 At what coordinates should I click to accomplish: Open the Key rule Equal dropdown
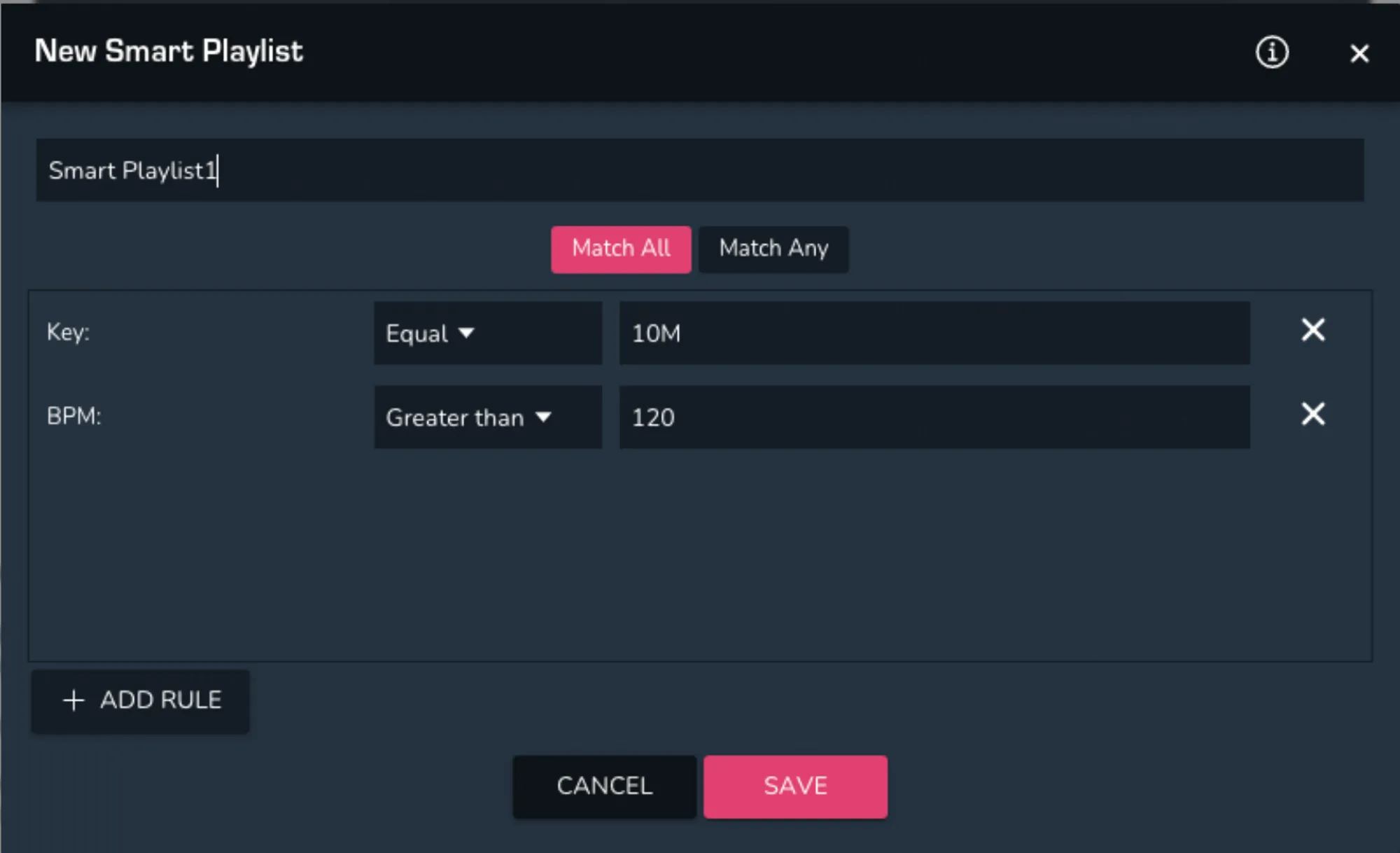(x=487, y=333)
